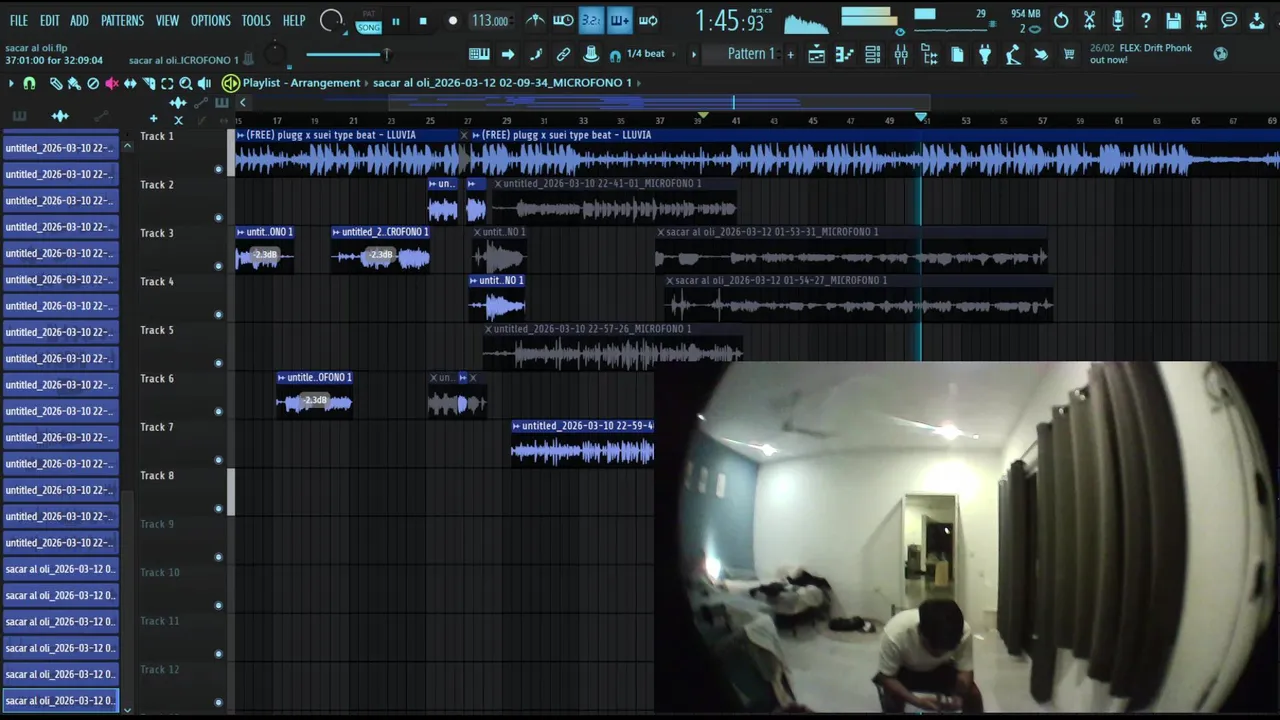Image resolution: width=1280 pixels, height=720 pixels.
Task: Open the plugin picker plug icon
Action: pos(985,55)
